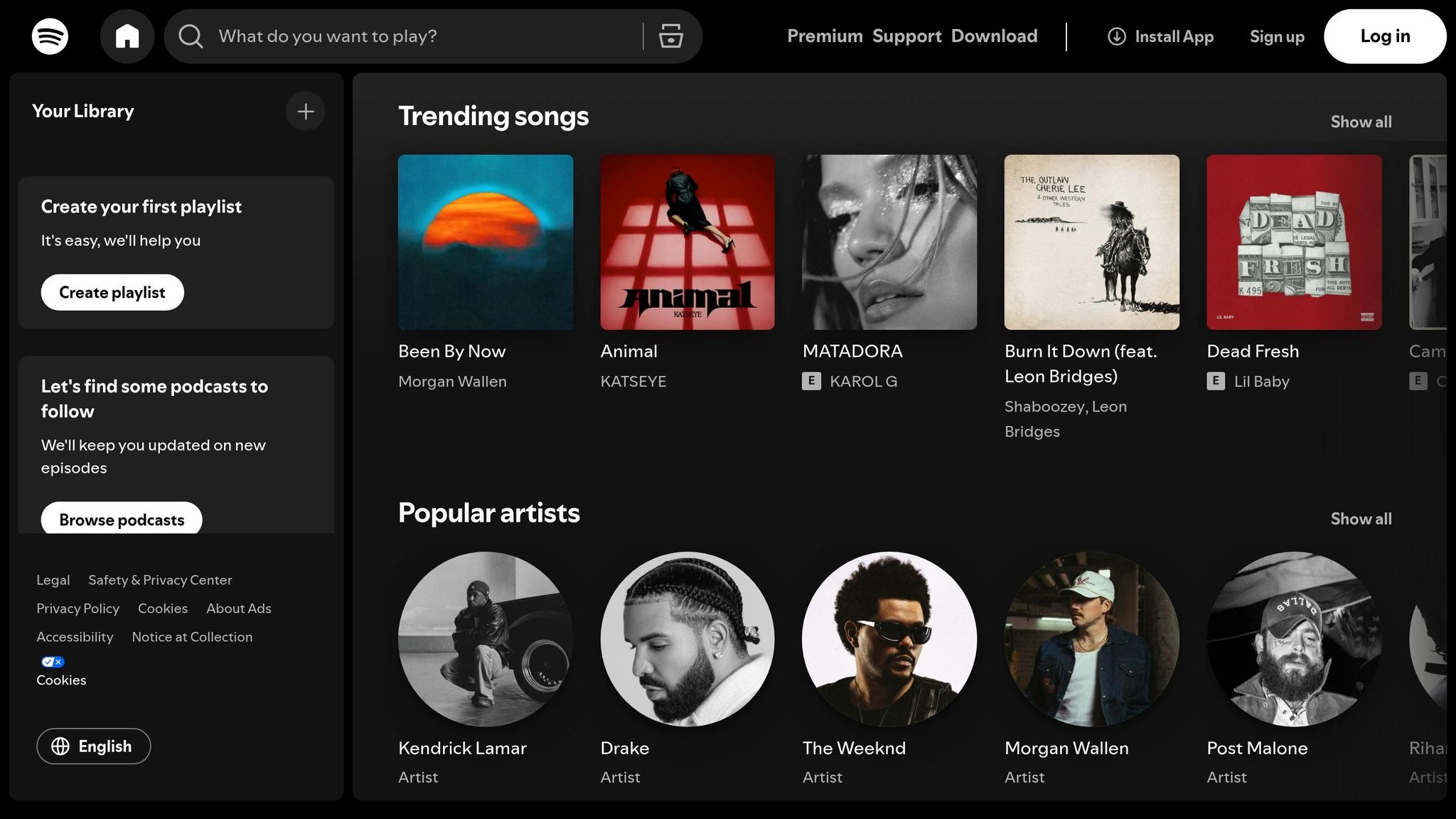
Task: Open The Weeknd's artist photo
Action: point(889,639)
